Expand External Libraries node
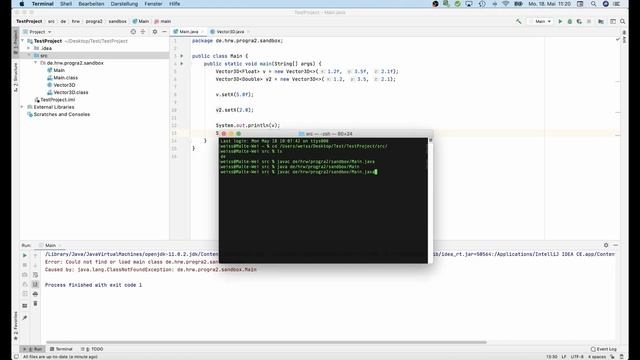 click(x=23, y=107)
